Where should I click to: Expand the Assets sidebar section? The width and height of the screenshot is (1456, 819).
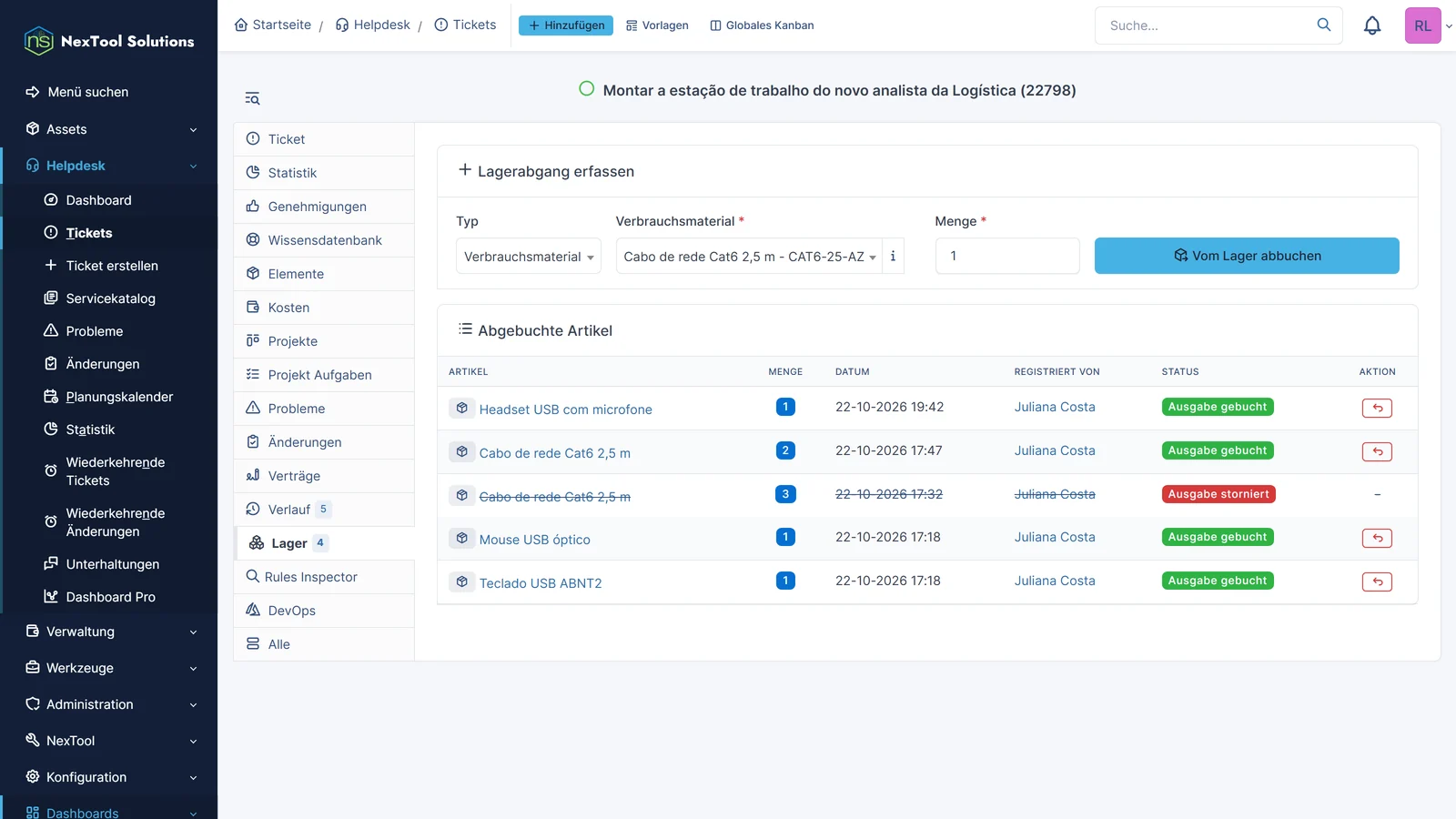(109, 129)
